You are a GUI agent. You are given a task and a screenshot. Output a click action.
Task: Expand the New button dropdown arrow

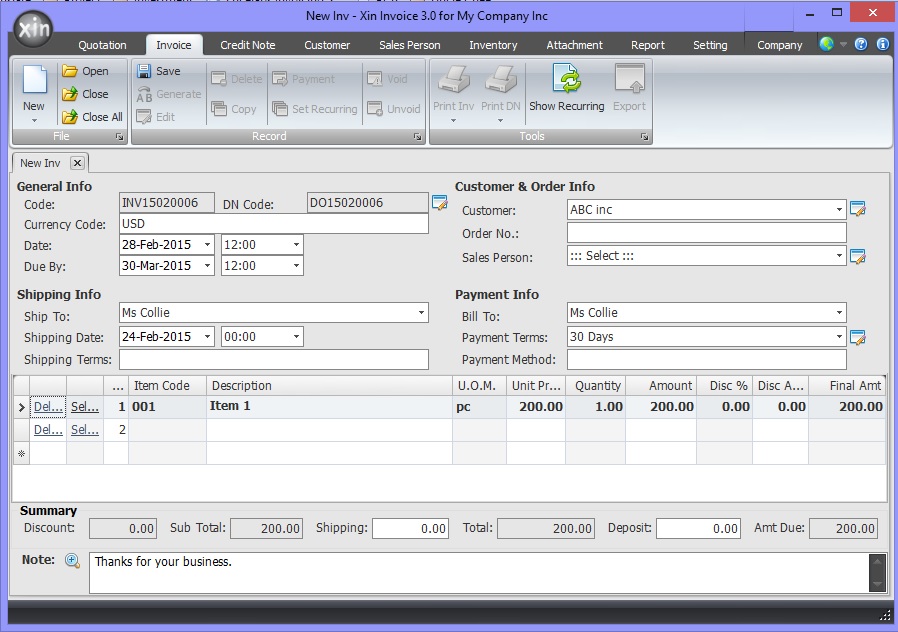34,120
